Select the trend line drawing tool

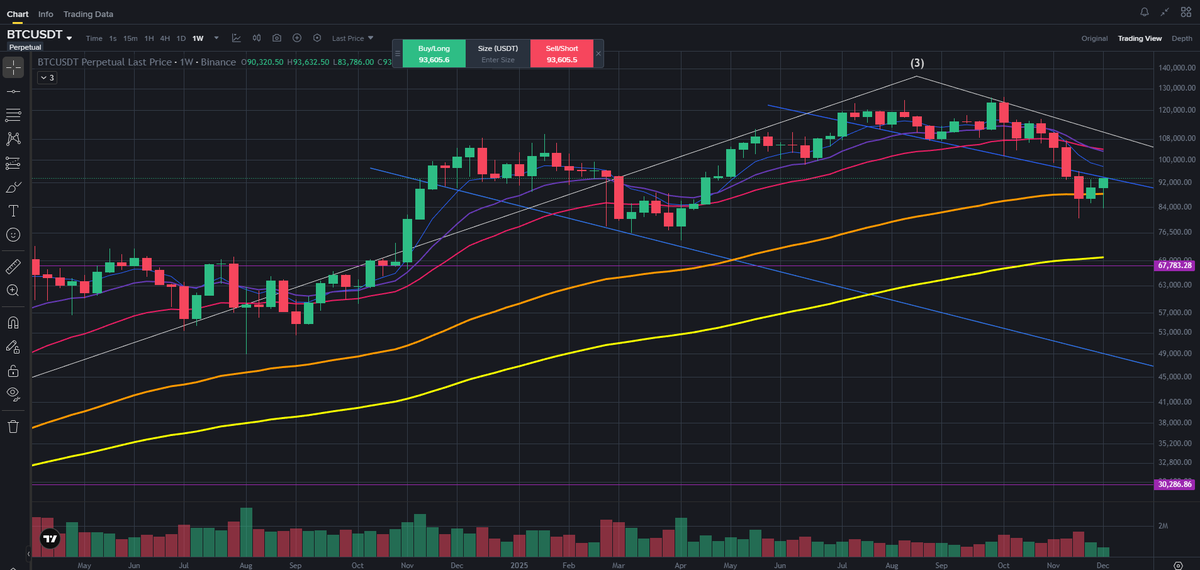pos(13,91)
